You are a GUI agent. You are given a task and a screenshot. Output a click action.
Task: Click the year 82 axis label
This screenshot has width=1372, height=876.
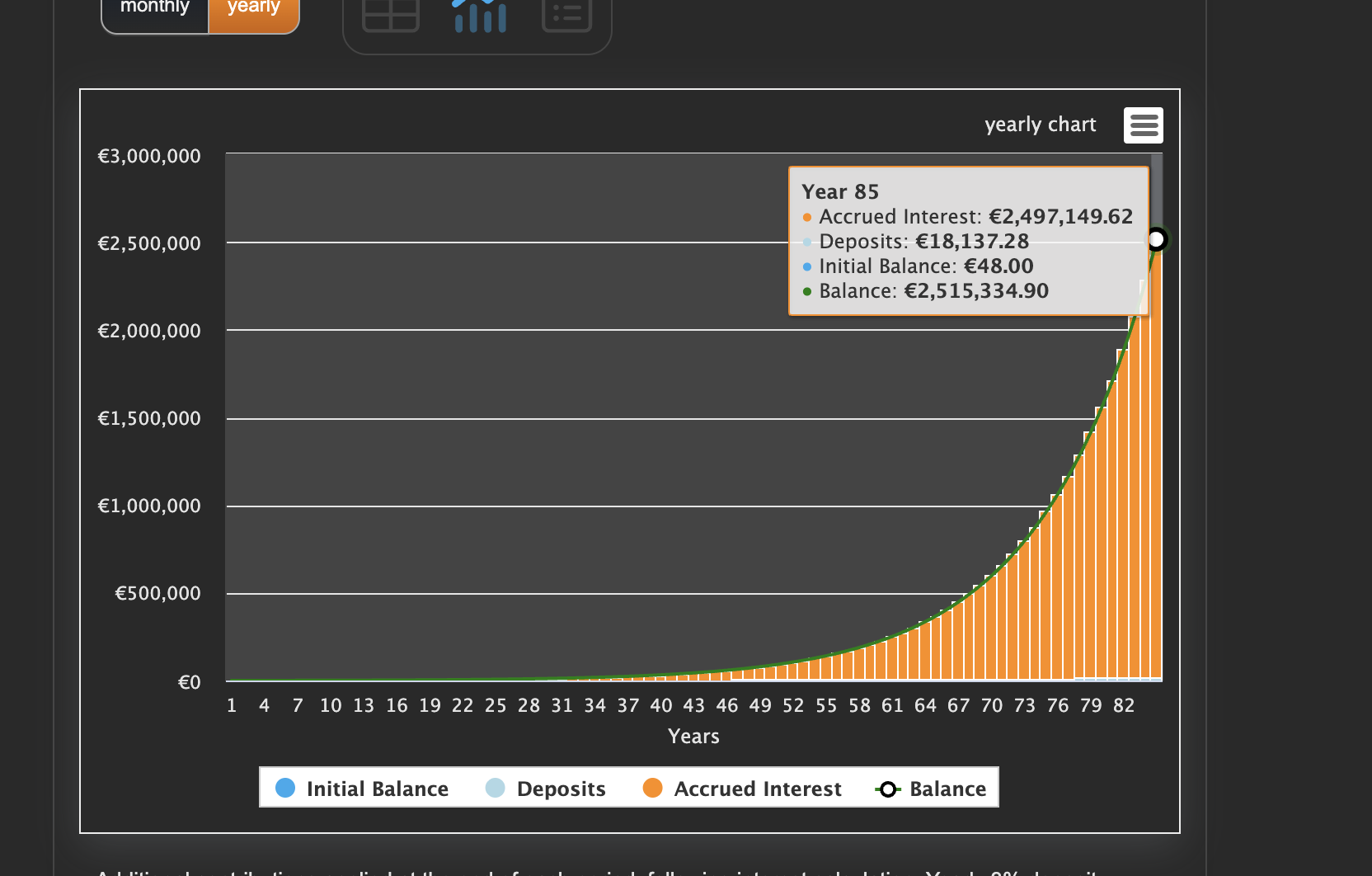pyautogui.click(x=1124, y=705)
